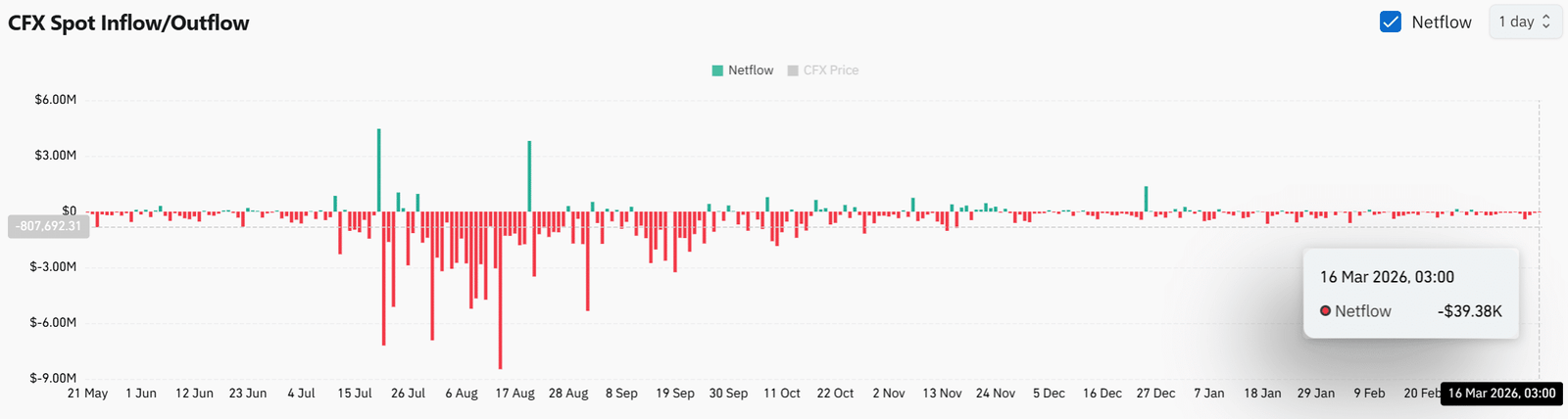Click the "$6.00M" y-axis label
1568x419 pixels.
tap(55, 100)
